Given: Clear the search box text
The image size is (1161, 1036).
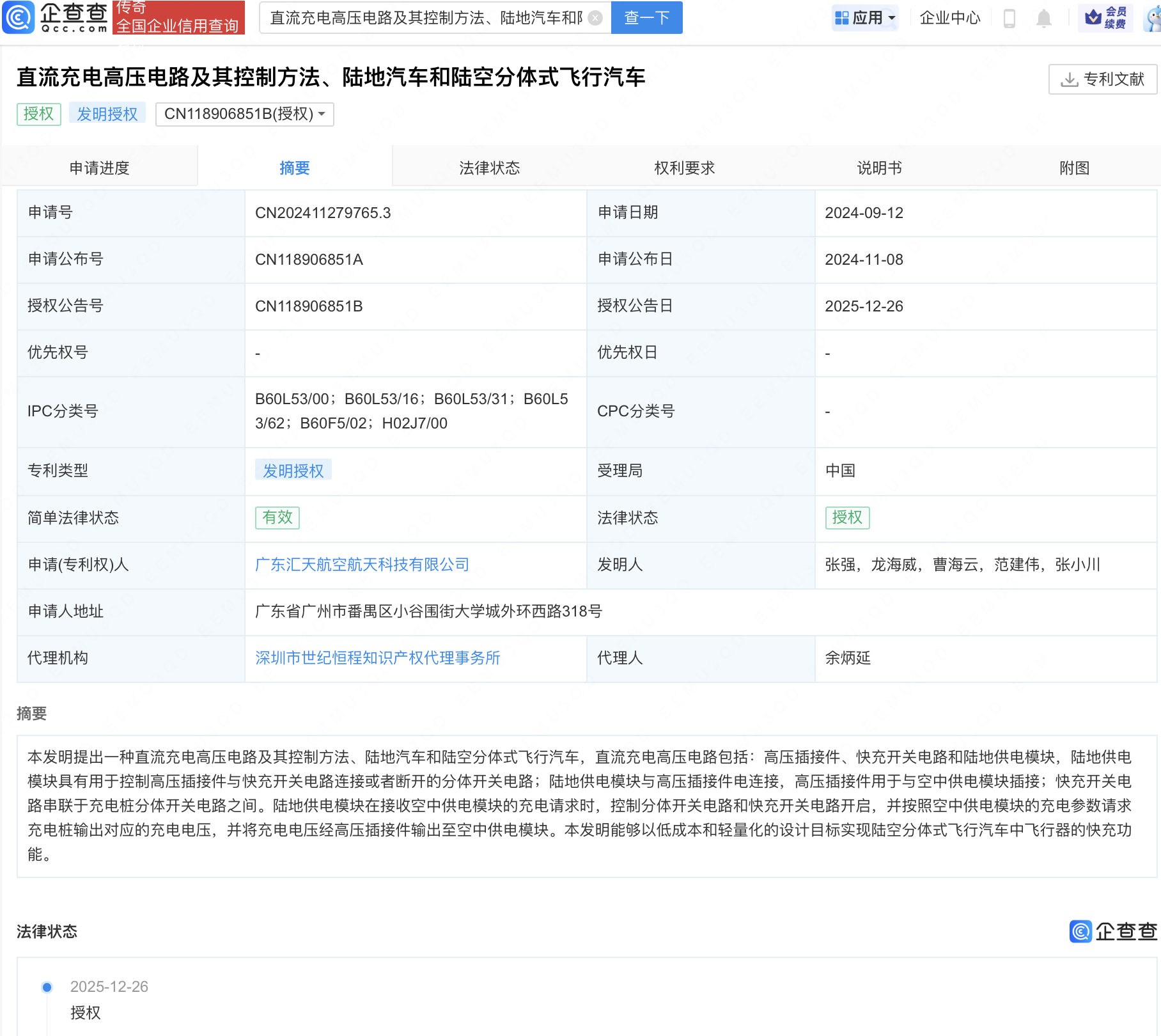Looking at the screenshot, I should pos(595,18).
